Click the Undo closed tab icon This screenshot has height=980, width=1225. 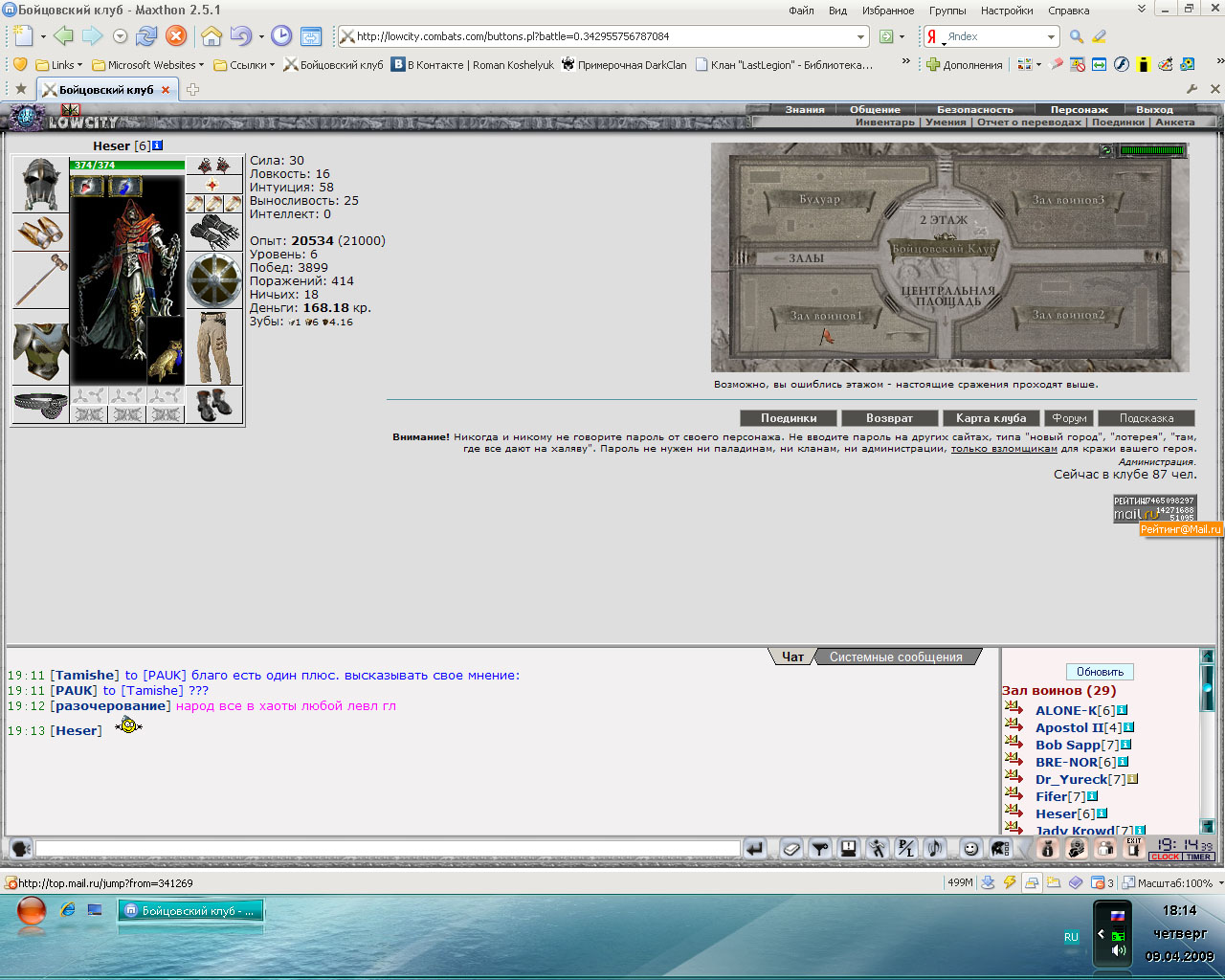[x=240, y=36]
